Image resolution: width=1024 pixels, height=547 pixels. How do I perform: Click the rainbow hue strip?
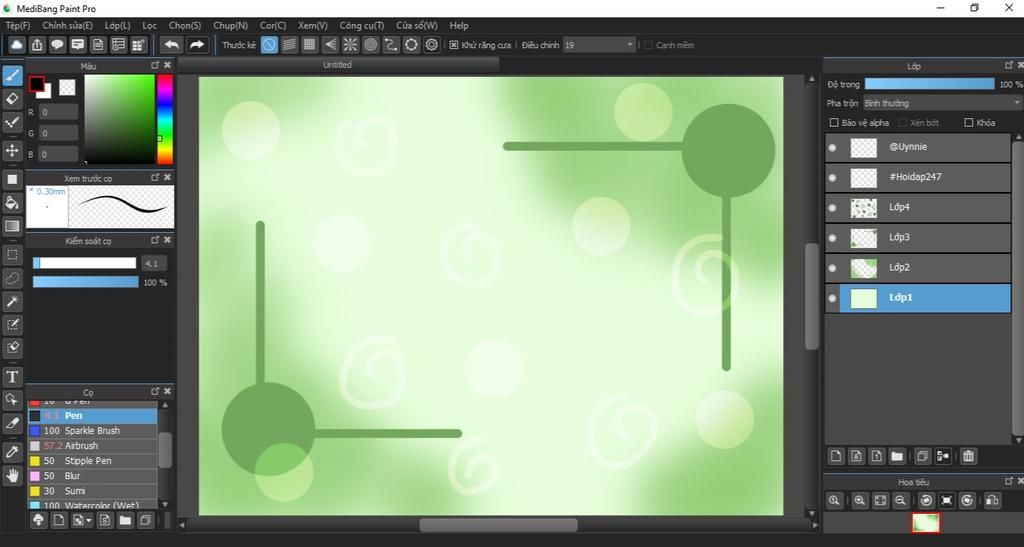[165, 119]
